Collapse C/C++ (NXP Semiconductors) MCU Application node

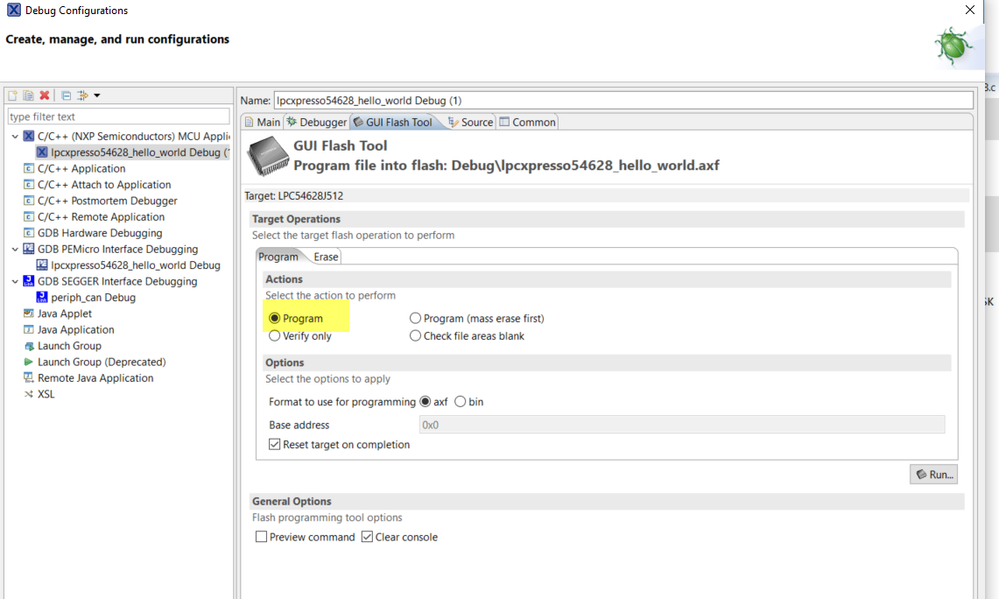click(15, 136)
